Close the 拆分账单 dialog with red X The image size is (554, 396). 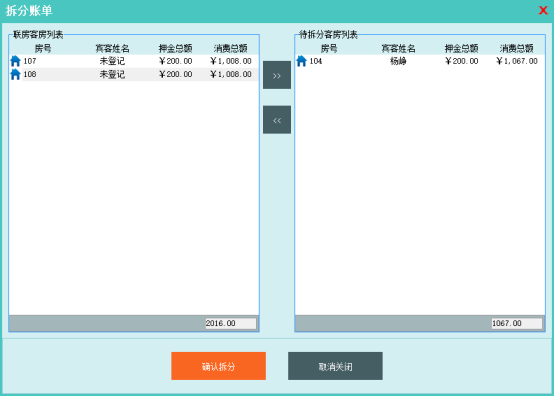coord(543,10)
